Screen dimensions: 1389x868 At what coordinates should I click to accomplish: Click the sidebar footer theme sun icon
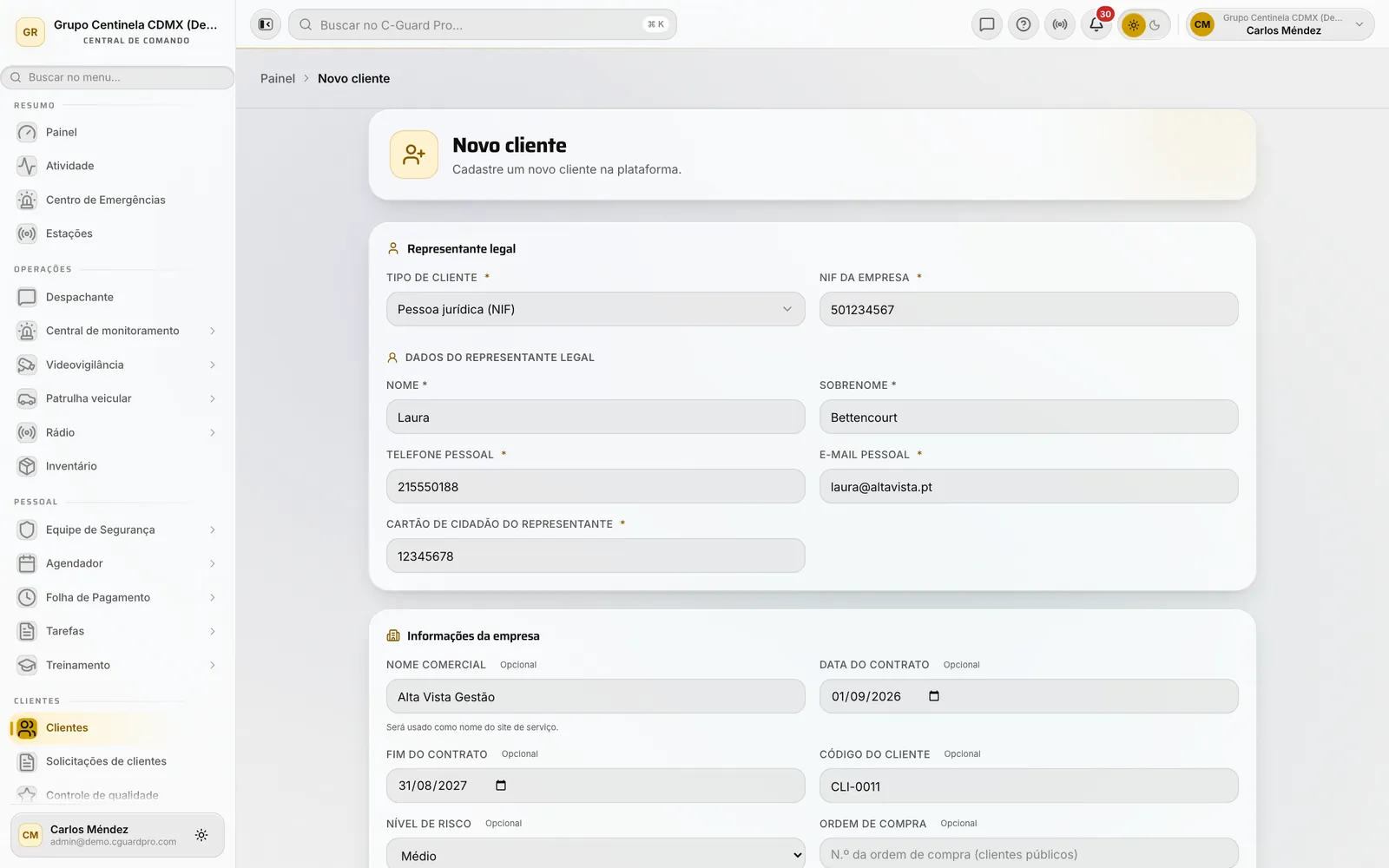tap(201, 835)
